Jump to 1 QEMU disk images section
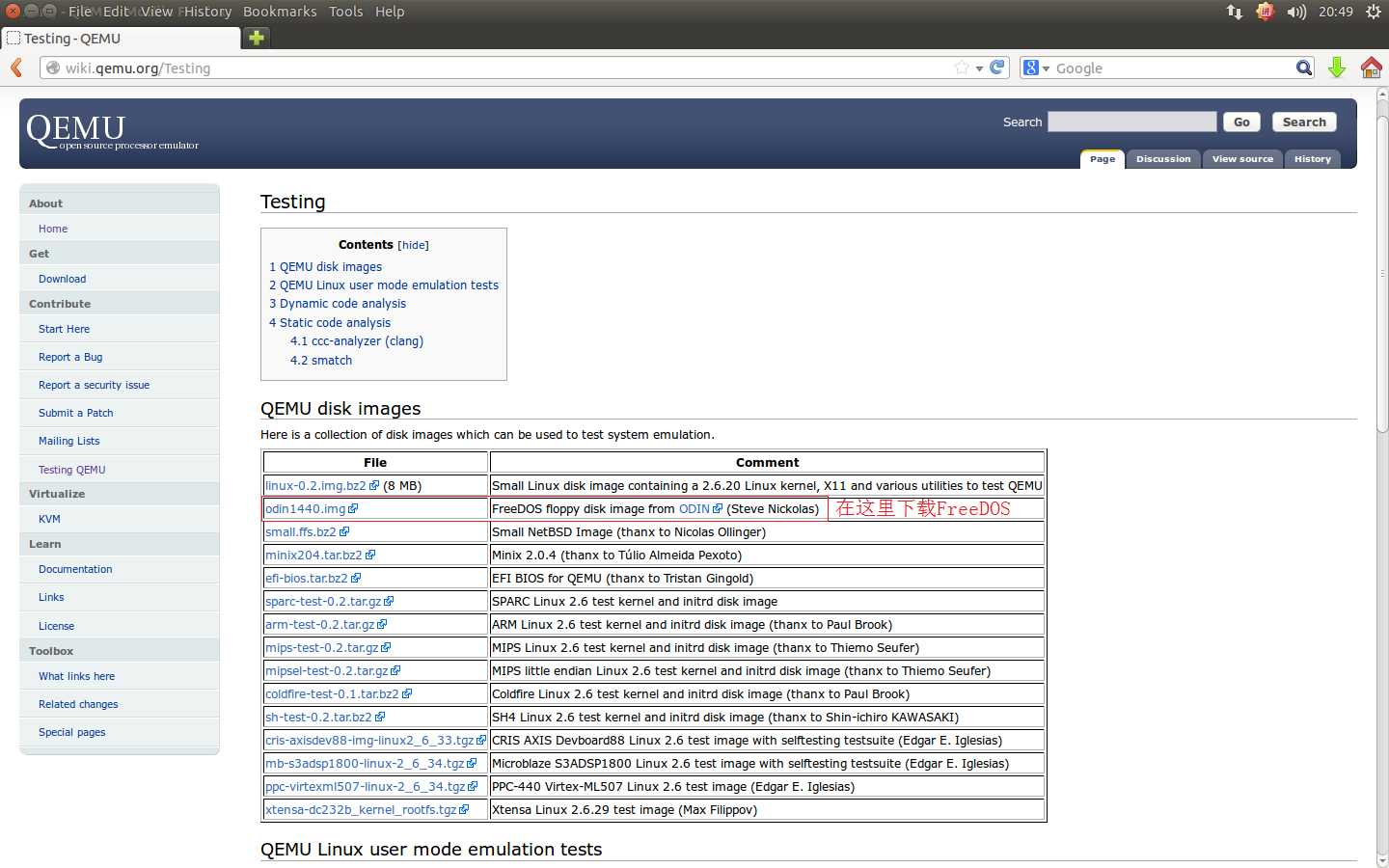This screenshot has width=1389, height=868. coord(325,267)
